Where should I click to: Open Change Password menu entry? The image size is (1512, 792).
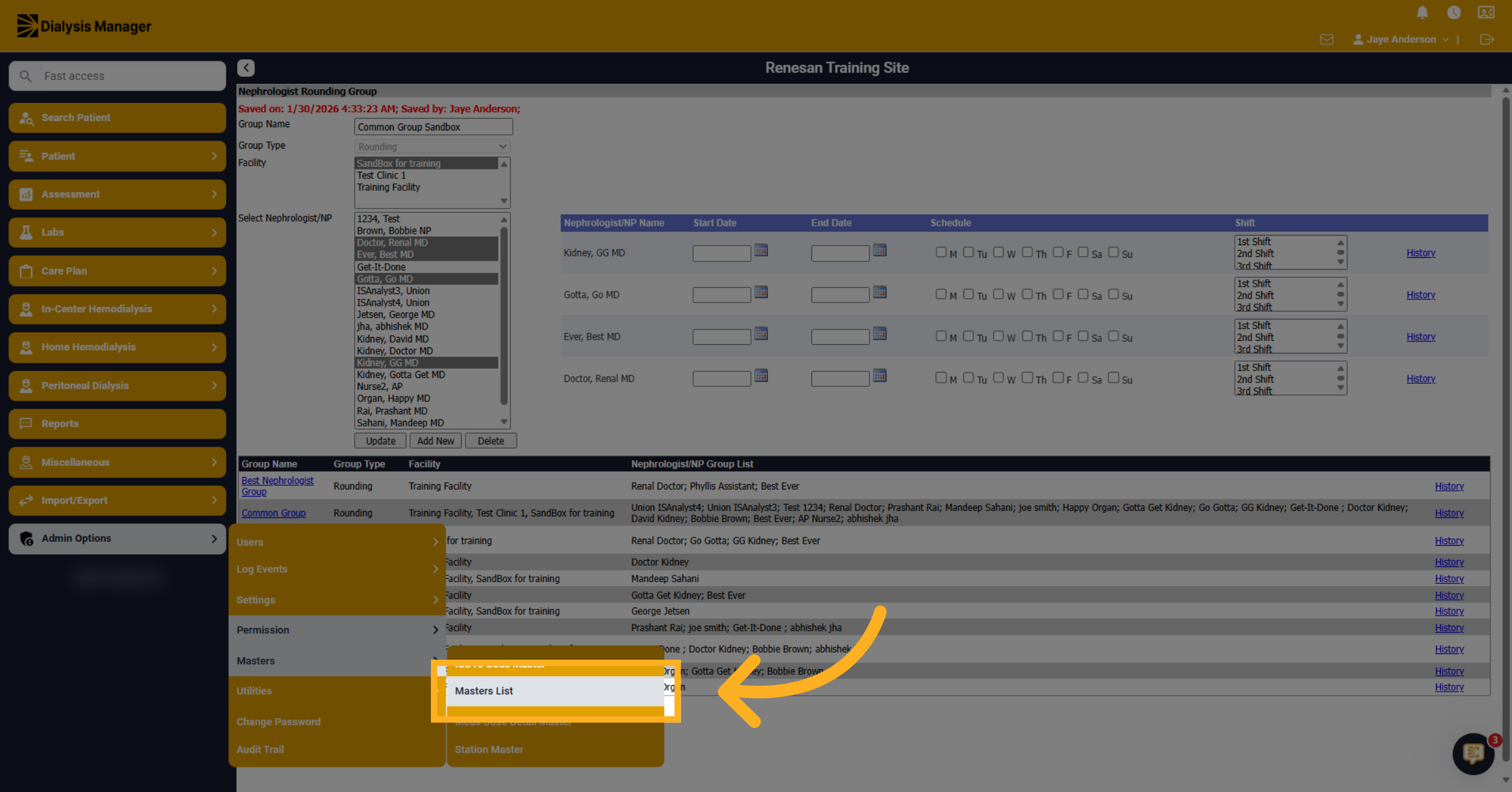click(337, 721)
